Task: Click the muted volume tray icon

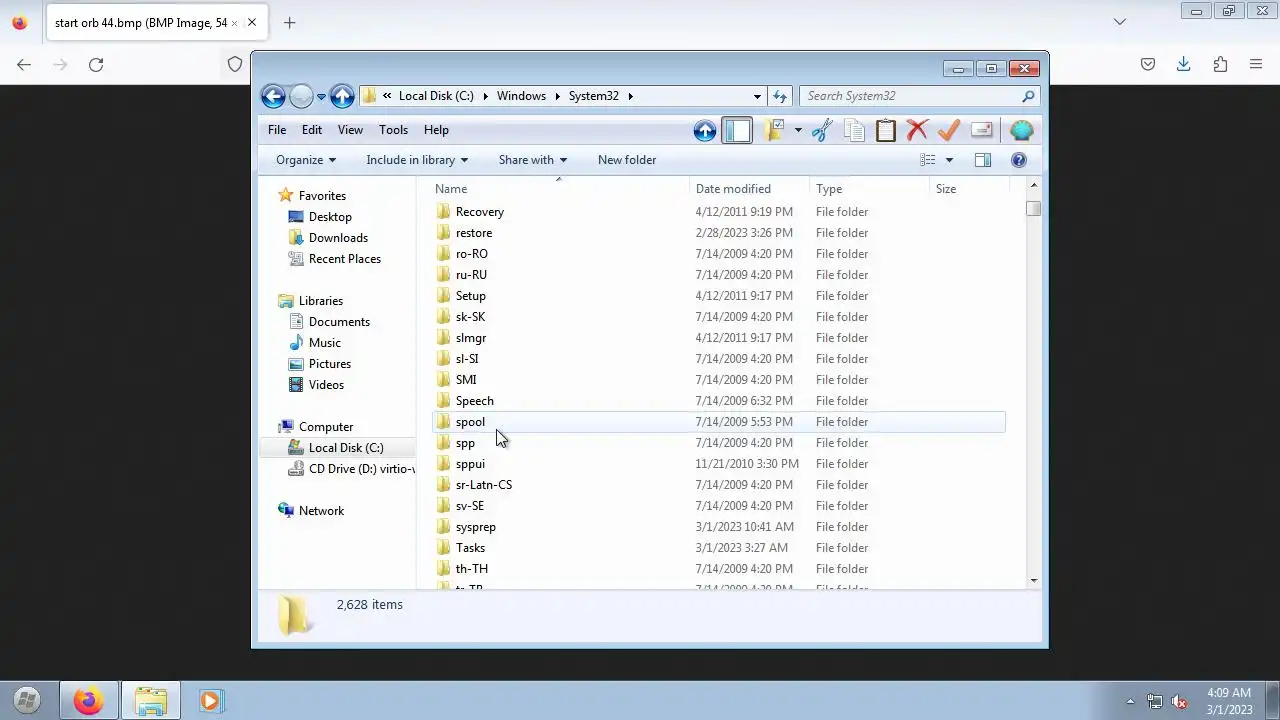Action: coord(1179,701)
